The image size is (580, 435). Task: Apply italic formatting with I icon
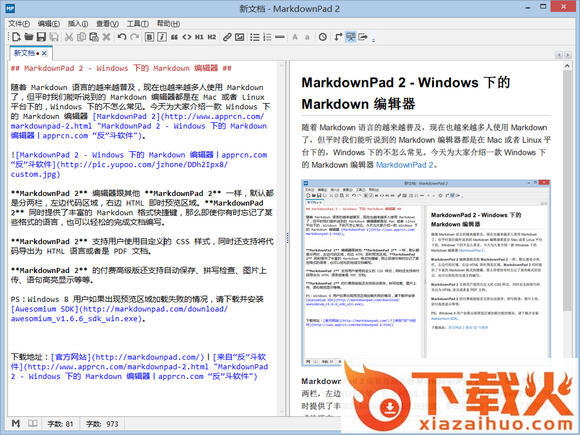point(162,37)
